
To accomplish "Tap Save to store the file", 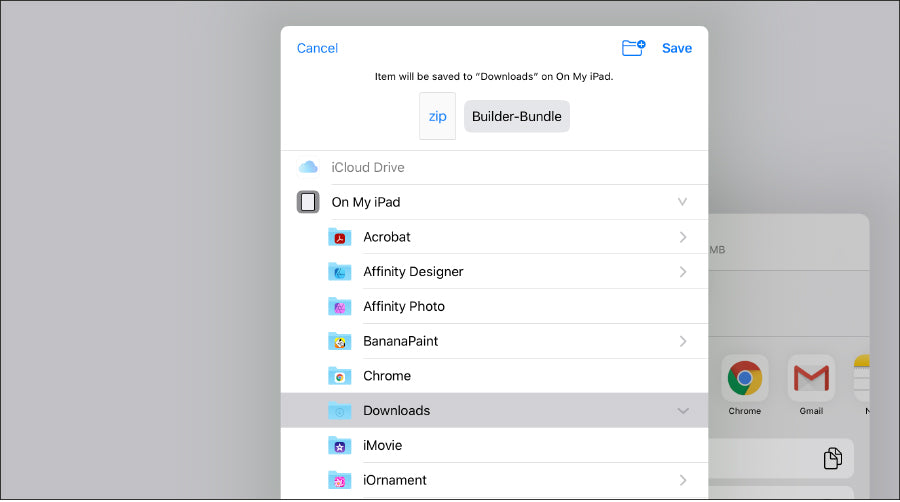I will tap(677, 48).
